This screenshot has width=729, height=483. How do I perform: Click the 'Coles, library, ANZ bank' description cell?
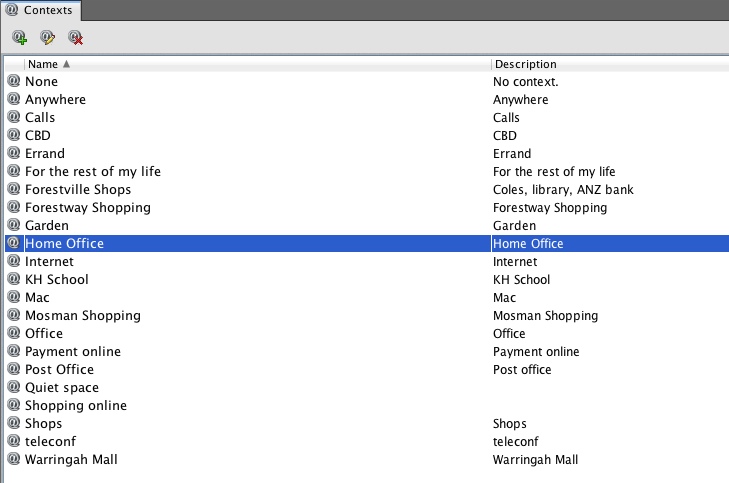click(563, 190)
